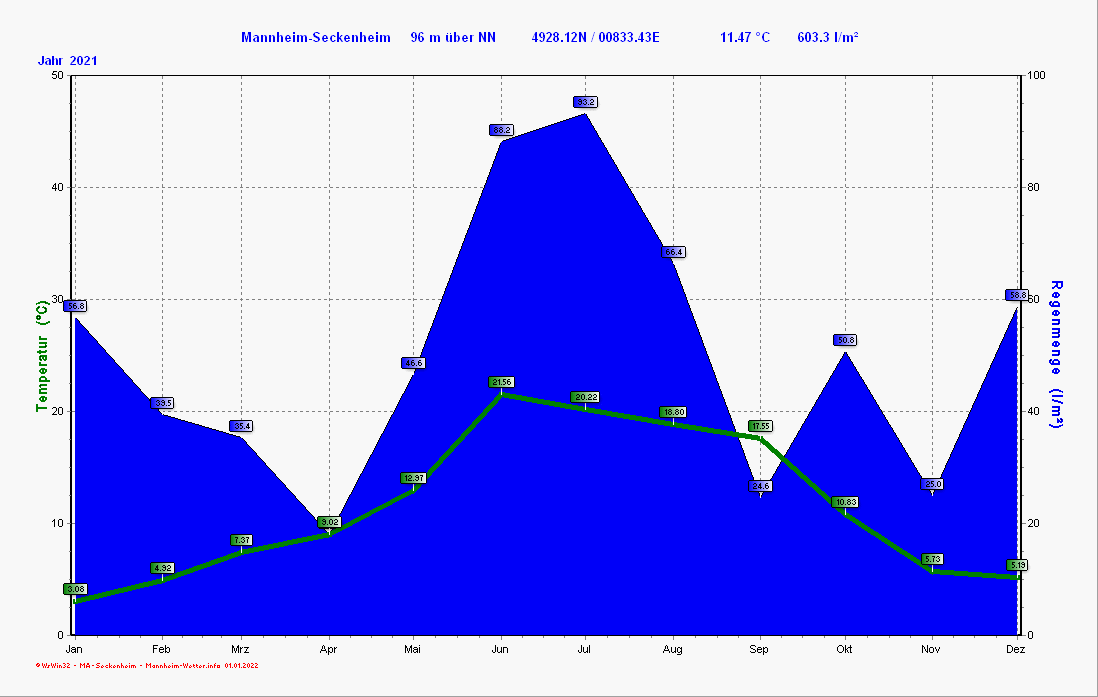Click the red Mannheim-Wetter.info footer text
Screen dimensions: 1098x697
(x=183, y=665)
